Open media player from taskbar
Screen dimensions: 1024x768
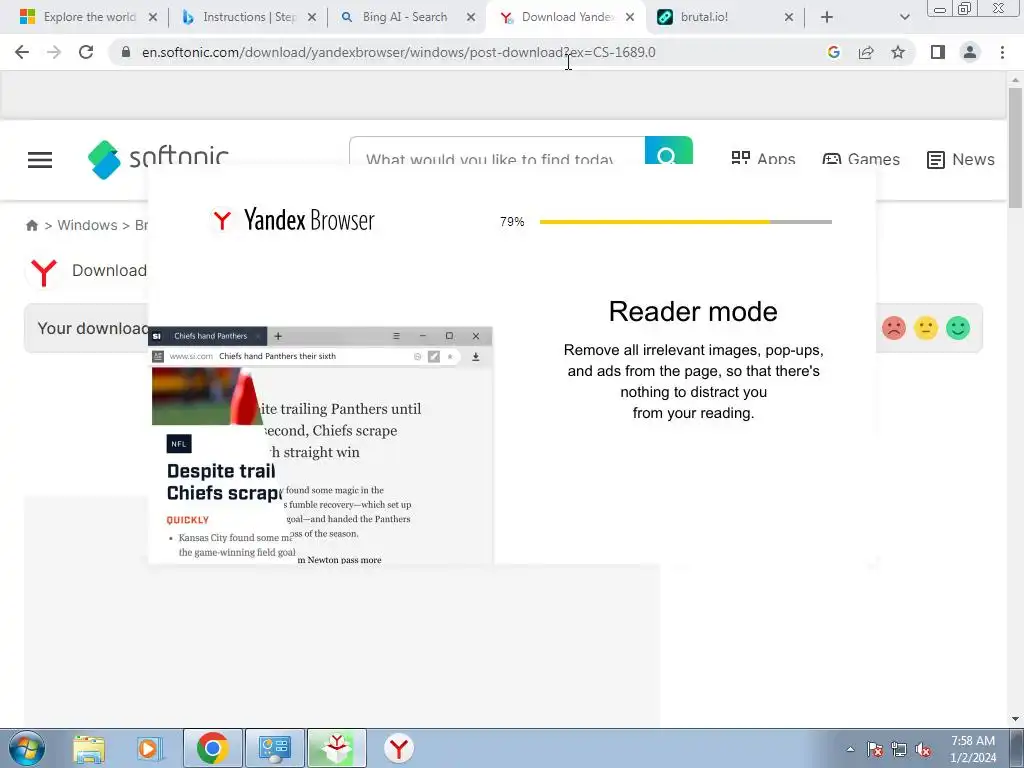[149, 748]
